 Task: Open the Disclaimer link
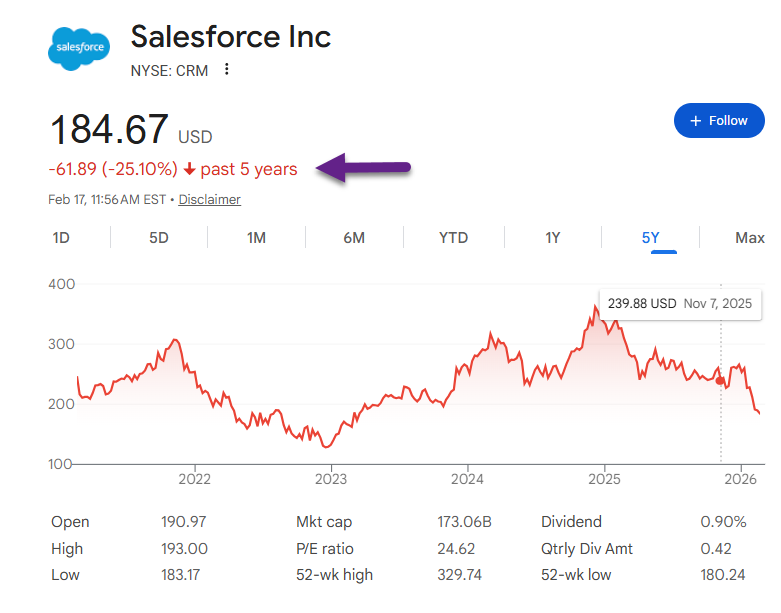pyautogui.click(x=209, y=199)
